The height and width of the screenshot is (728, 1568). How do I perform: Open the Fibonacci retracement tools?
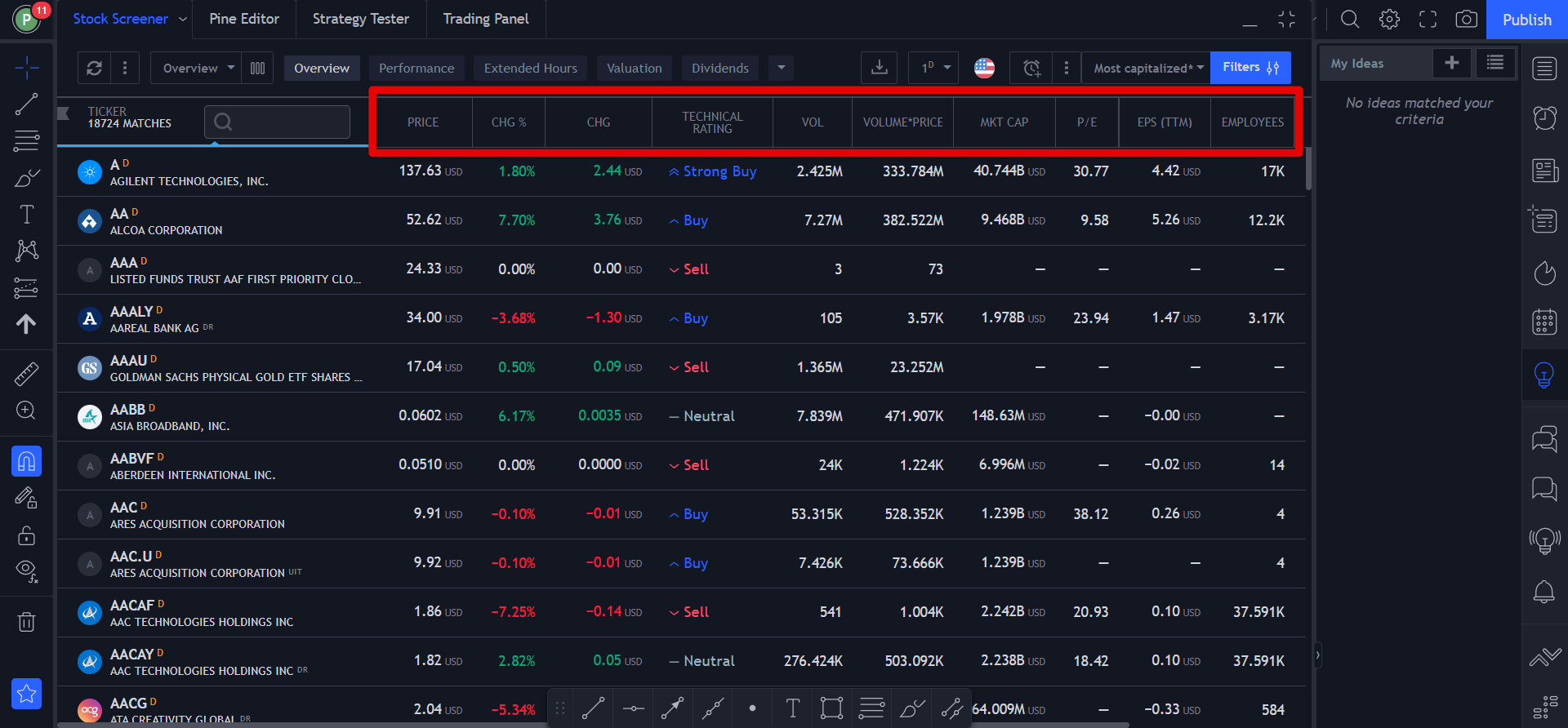pos(26,141)
